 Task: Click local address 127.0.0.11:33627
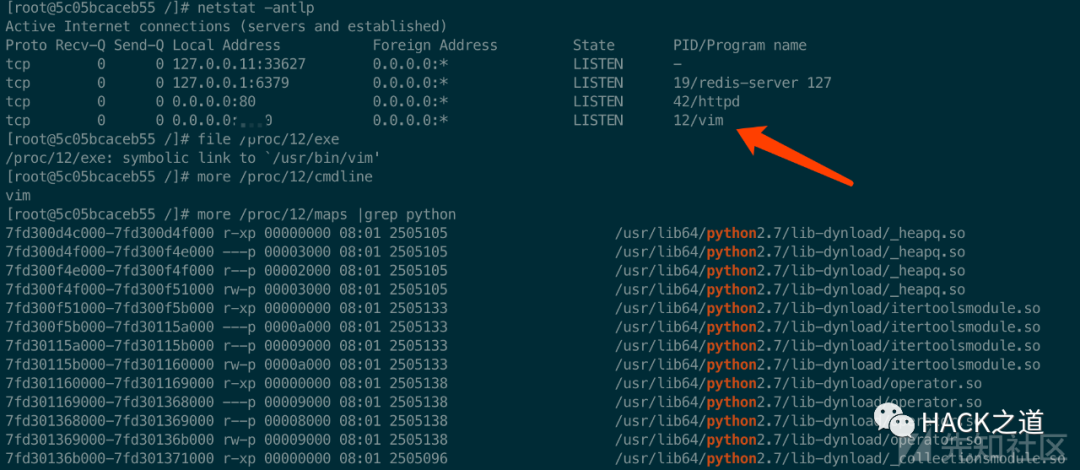238,64
